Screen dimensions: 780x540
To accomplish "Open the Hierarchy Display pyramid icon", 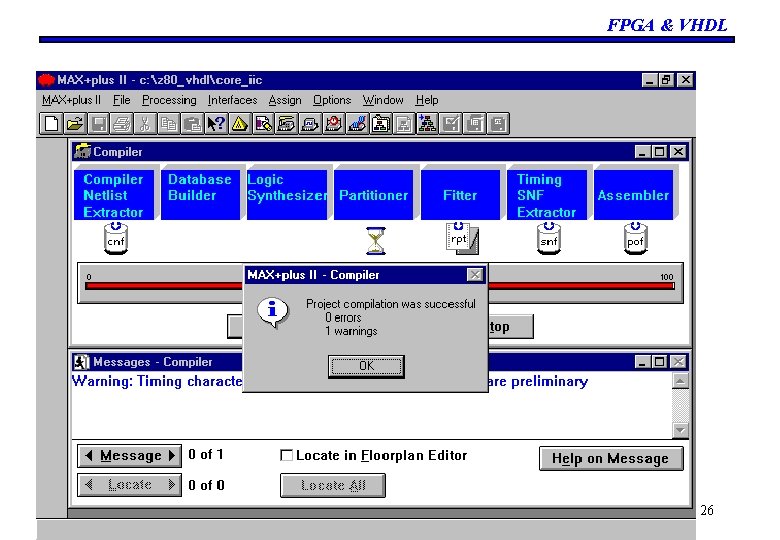I will 239,124.
